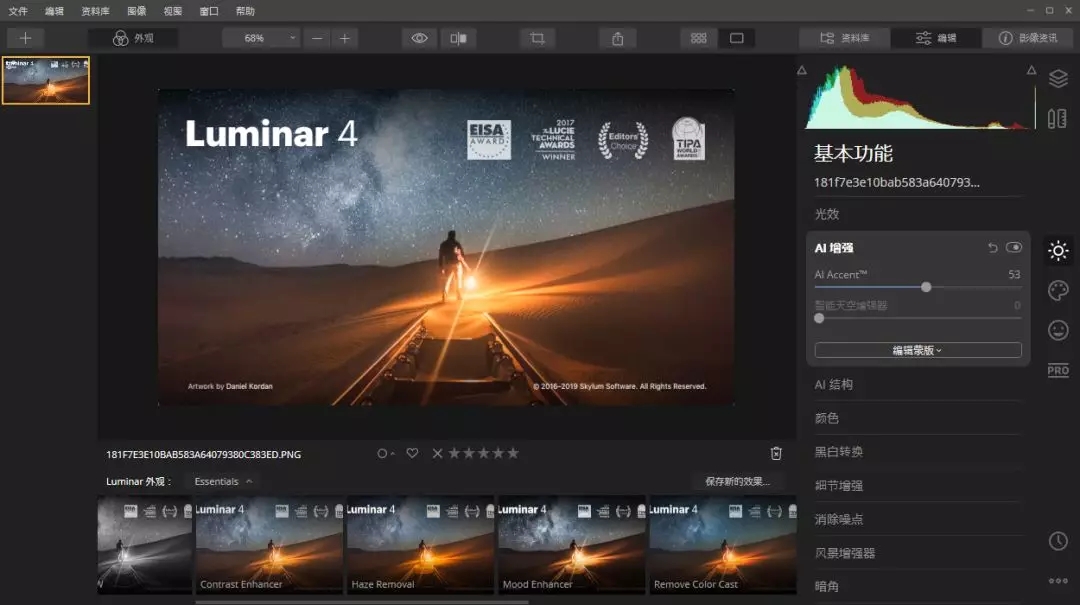Open the crop tool

(x=537, y=39)
